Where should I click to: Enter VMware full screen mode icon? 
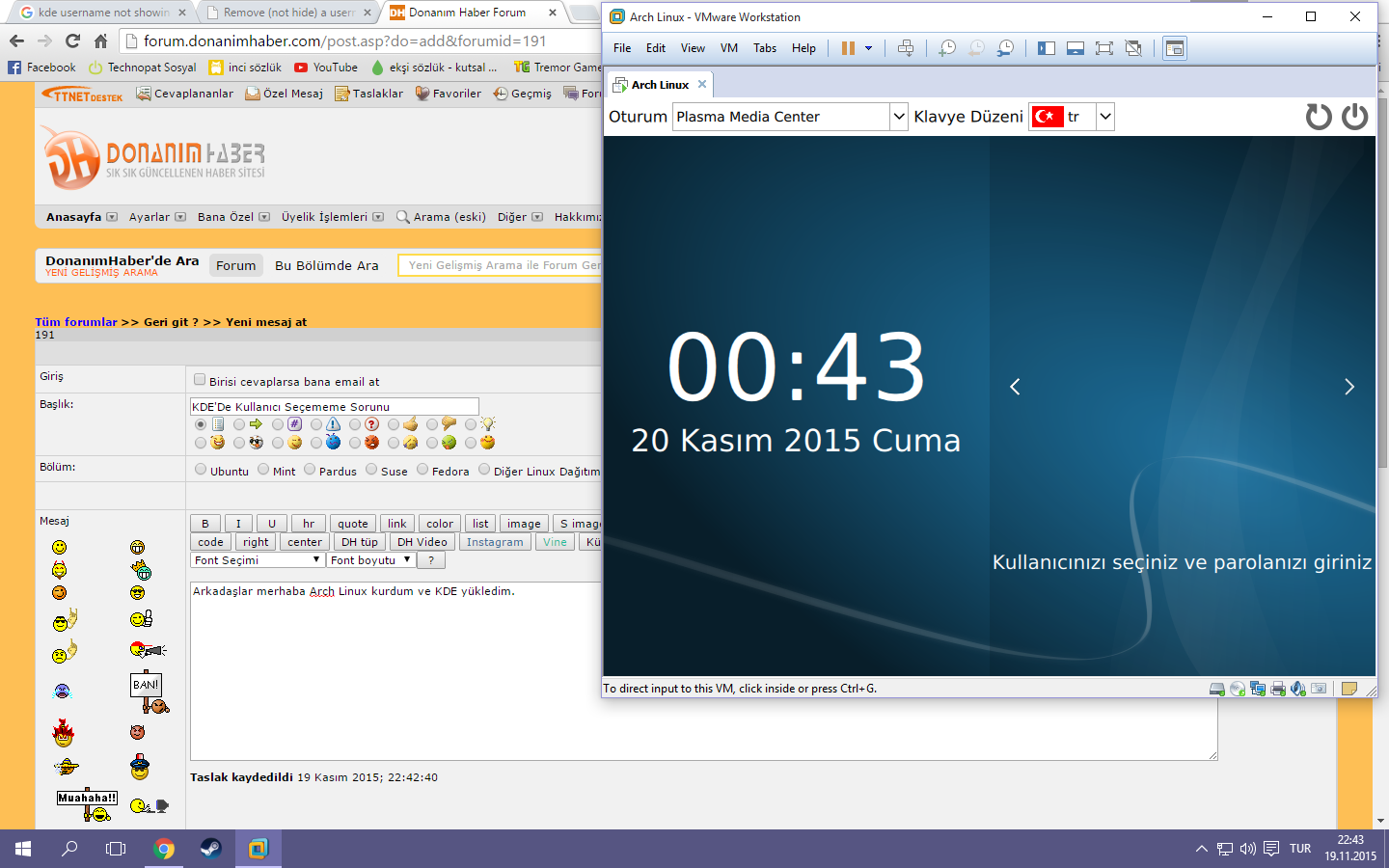point(1104,48)
